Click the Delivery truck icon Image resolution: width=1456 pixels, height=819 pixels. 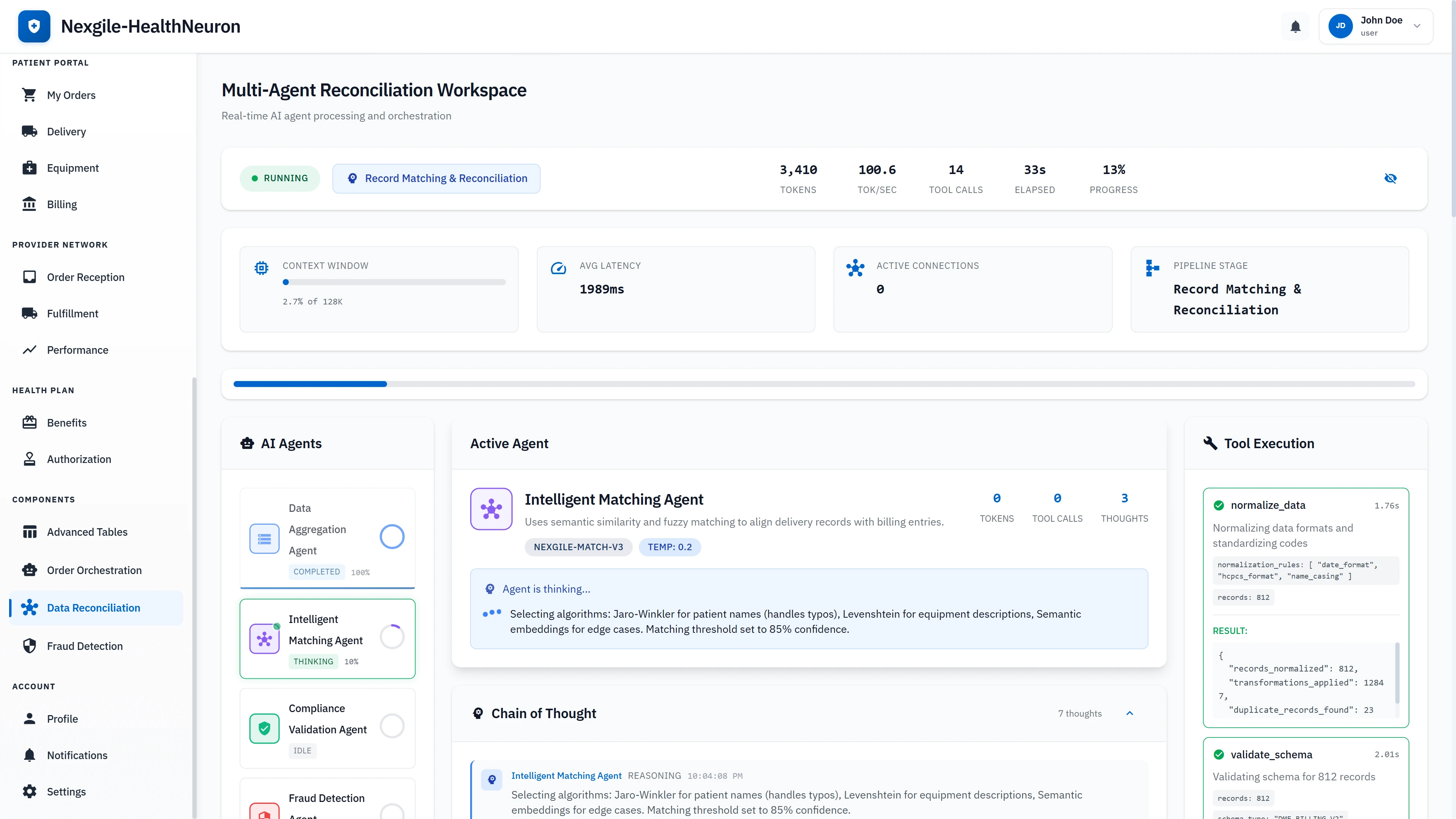point(30,131)
